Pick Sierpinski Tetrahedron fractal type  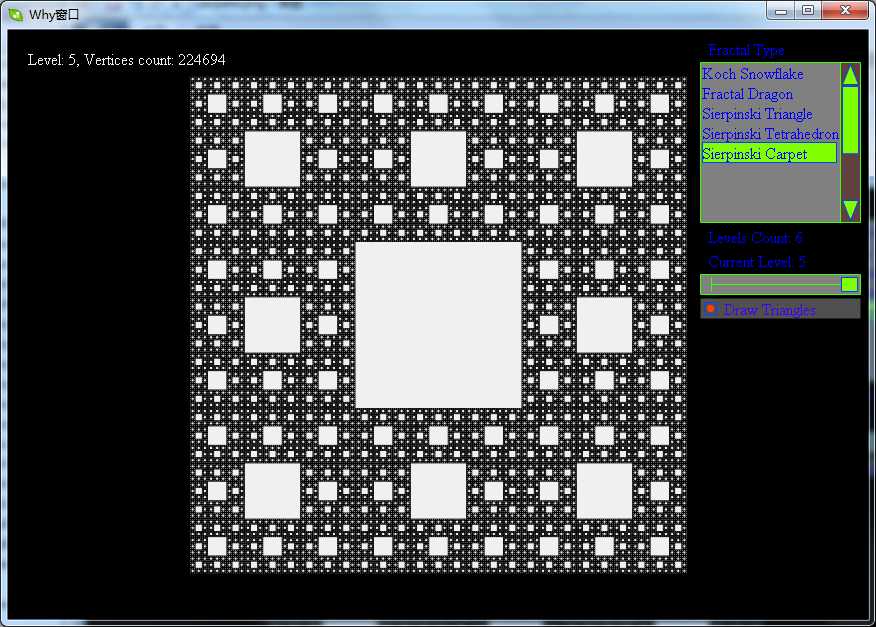pyautogui.click(x=770, y=134)
